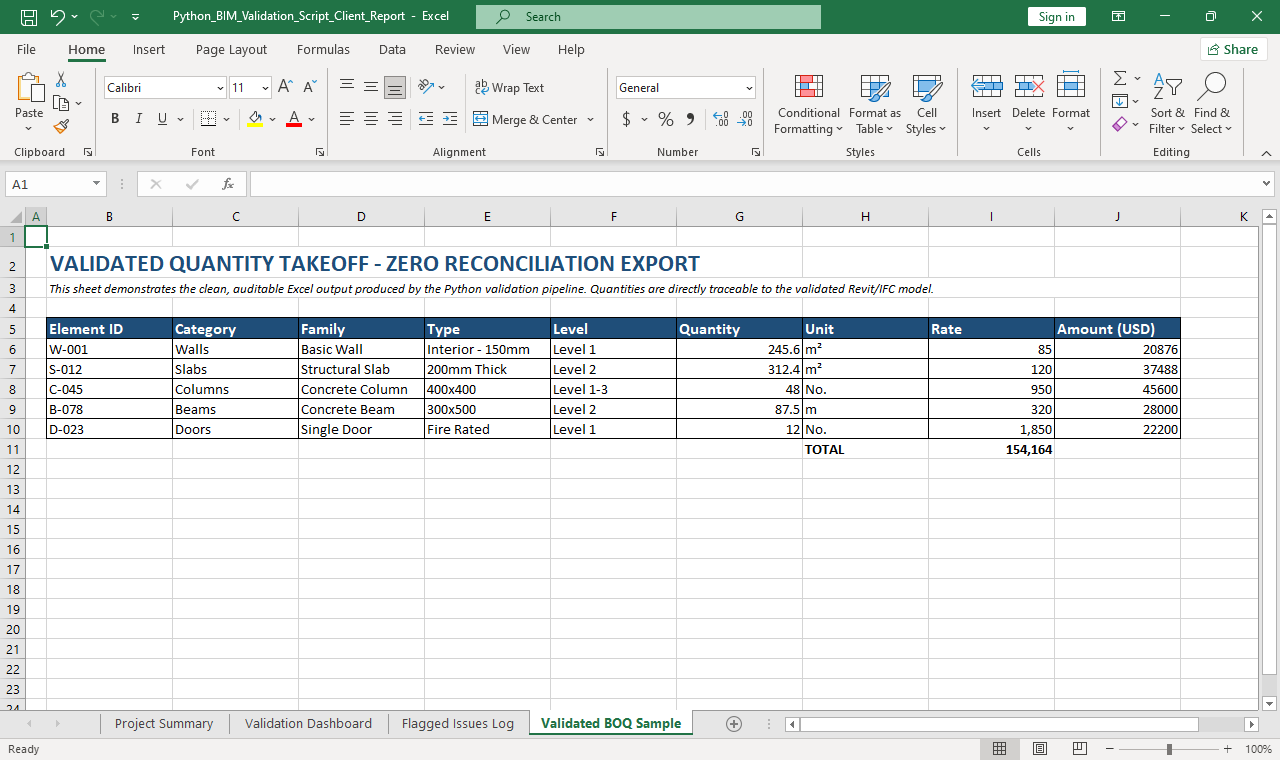Open the Name Box dropdown arrow

96,184
